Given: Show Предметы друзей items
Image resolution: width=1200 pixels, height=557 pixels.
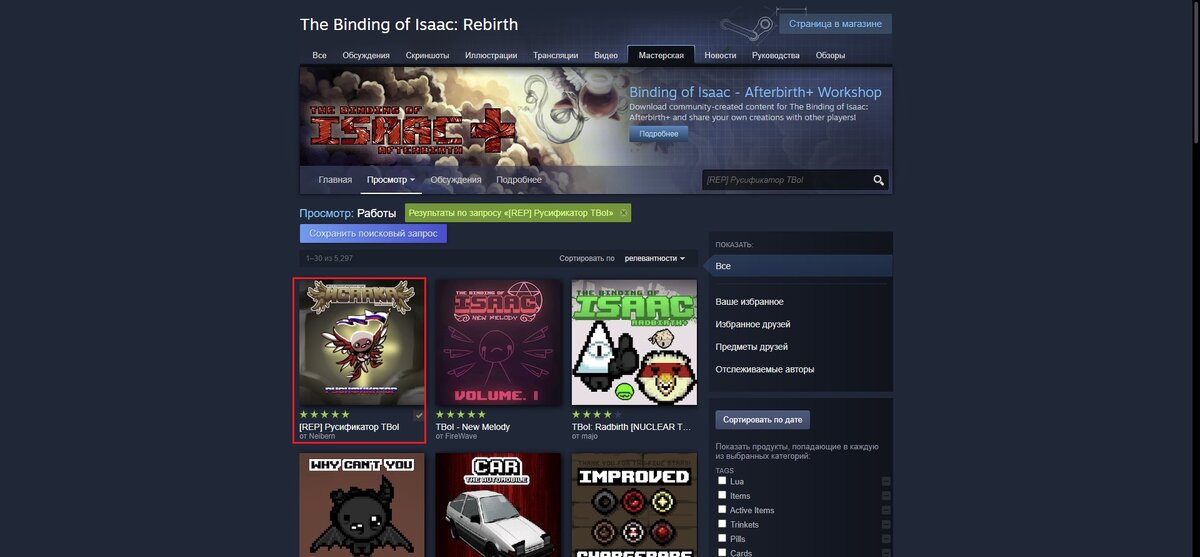Looking at the screenshot, I should click(752, 347).
